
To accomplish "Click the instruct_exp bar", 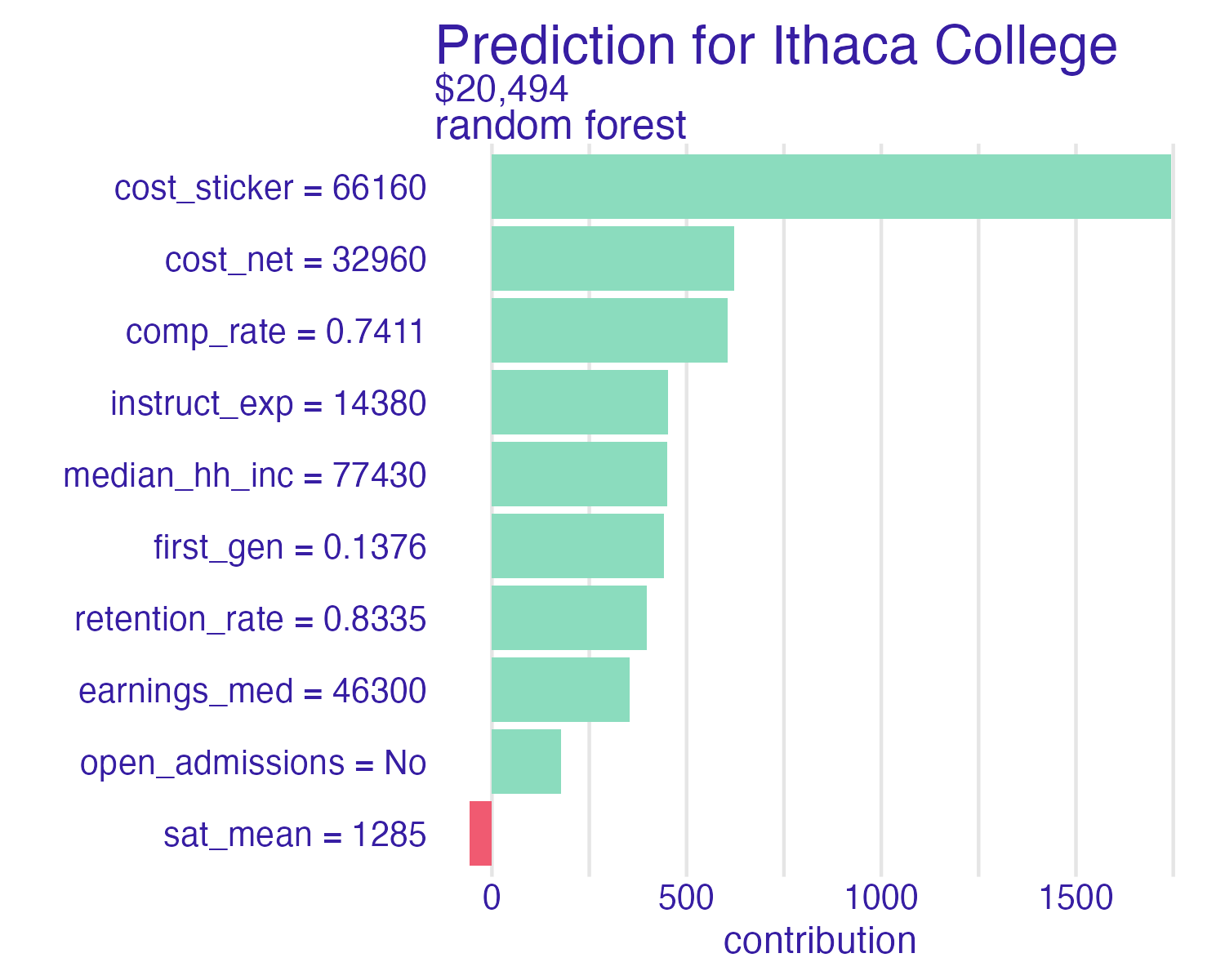I will (580, 403).
